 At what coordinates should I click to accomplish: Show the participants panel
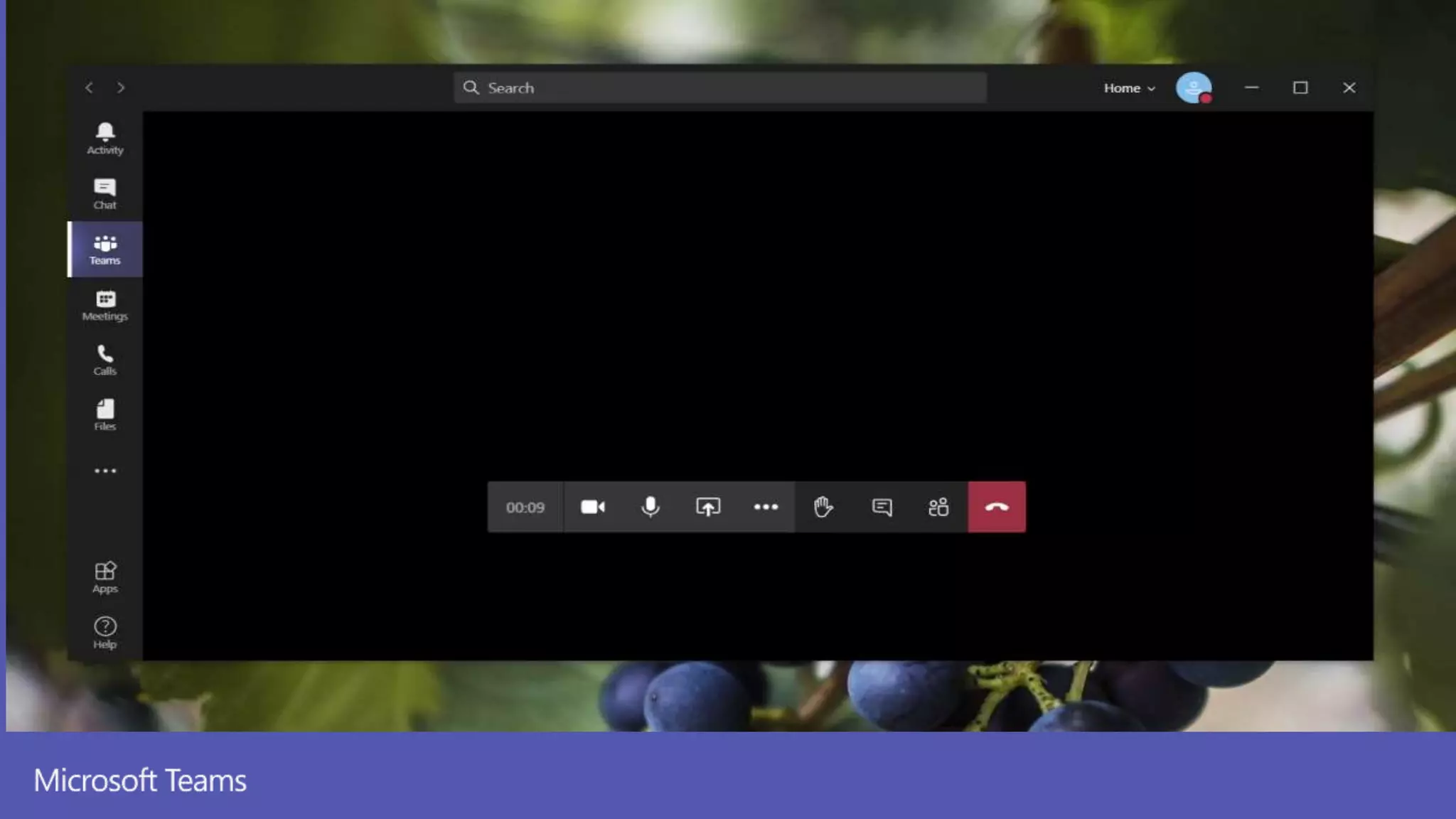tap(938, 507)
